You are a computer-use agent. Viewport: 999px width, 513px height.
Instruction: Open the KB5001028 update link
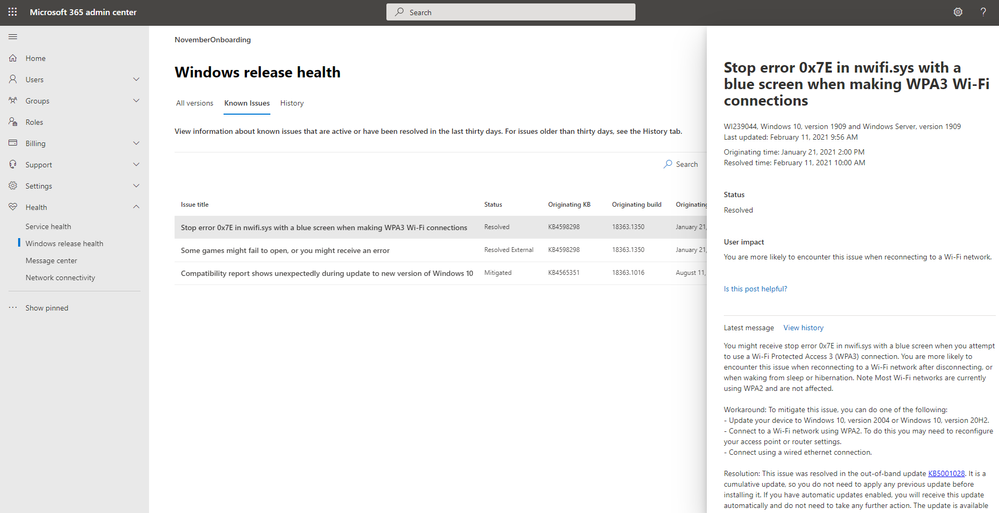(x=946, y=473)
